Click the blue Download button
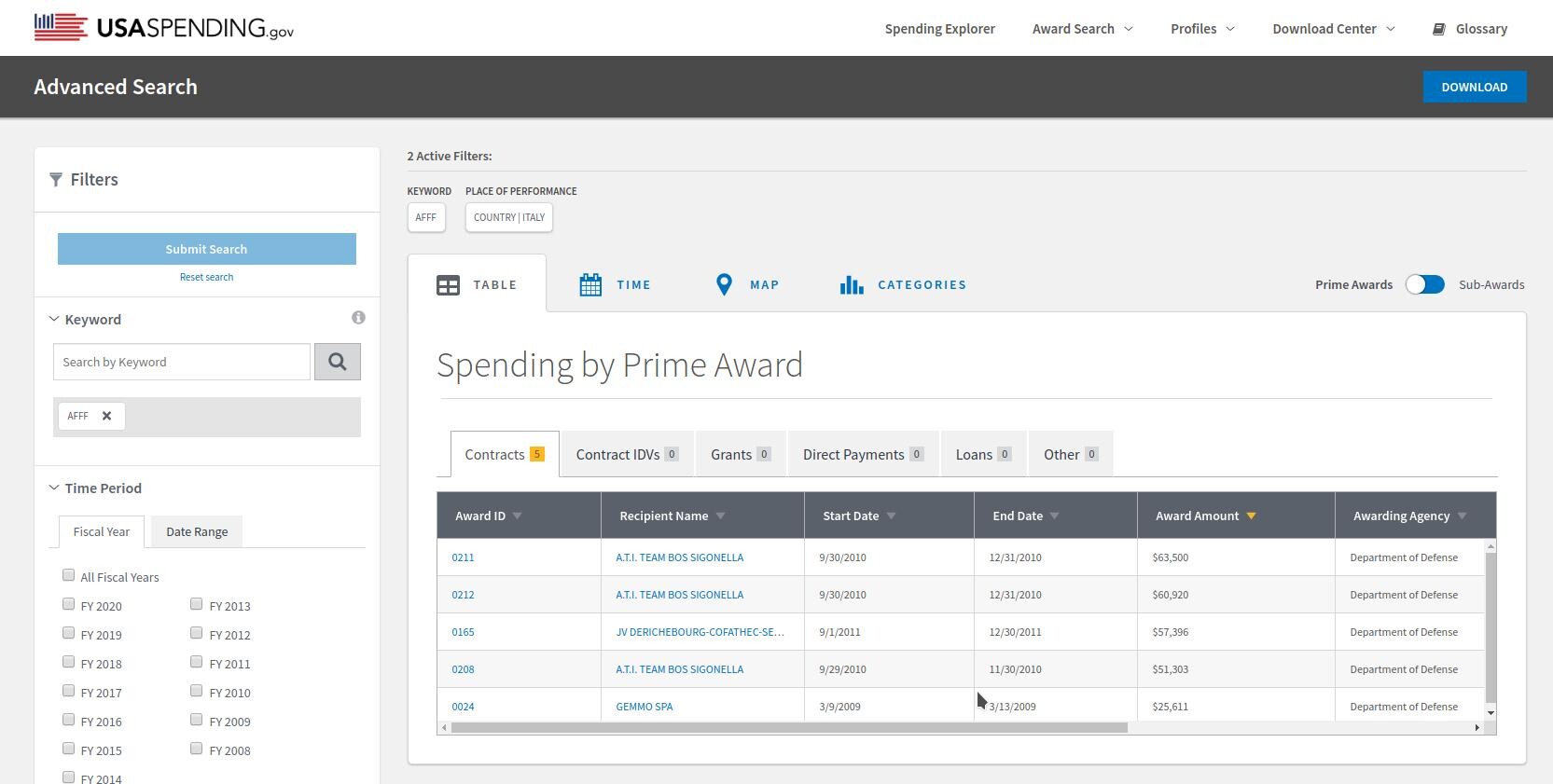This screenshot has height=784, width=1553. coord(1475,87)
